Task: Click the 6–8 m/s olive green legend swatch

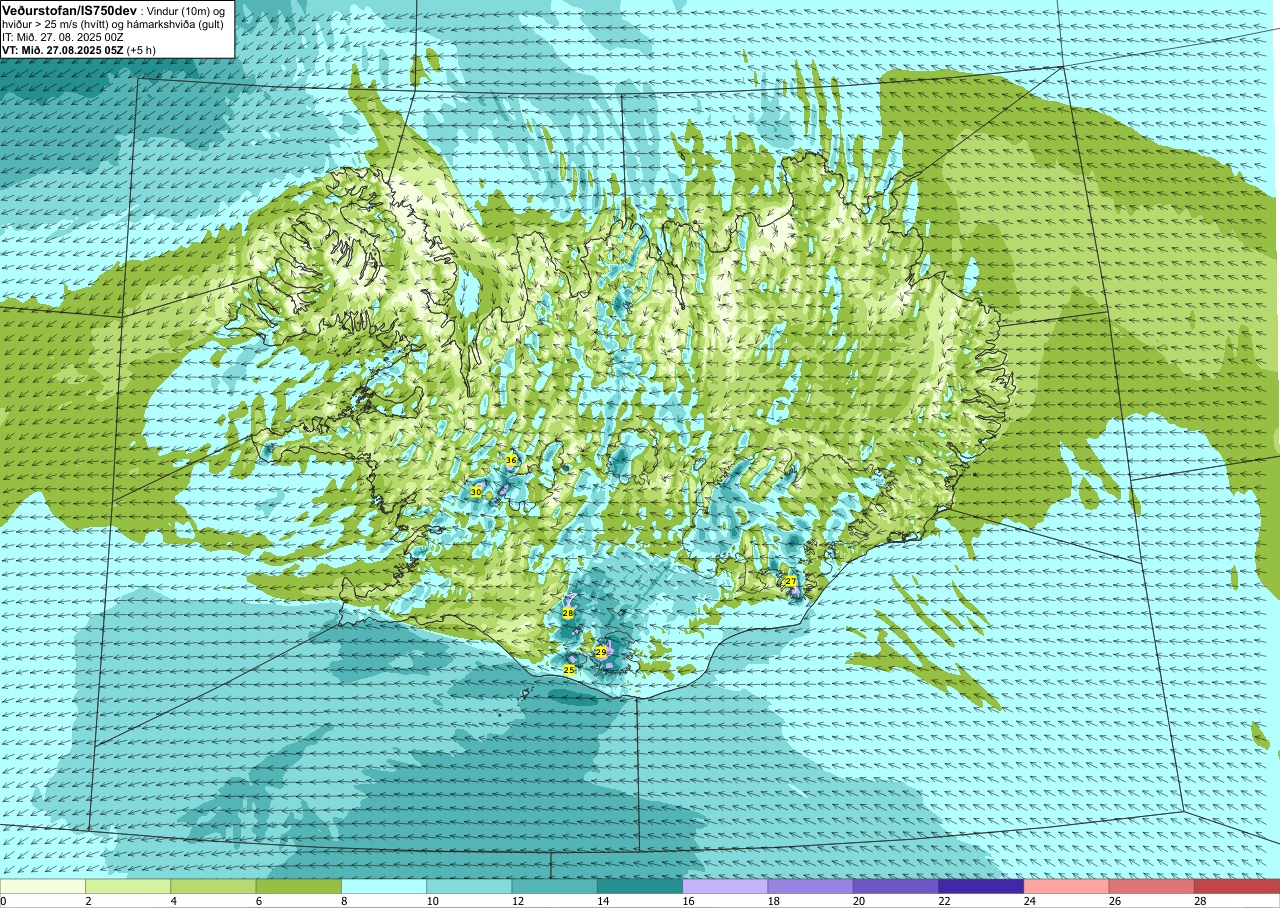Action: [x=299, y=886]
